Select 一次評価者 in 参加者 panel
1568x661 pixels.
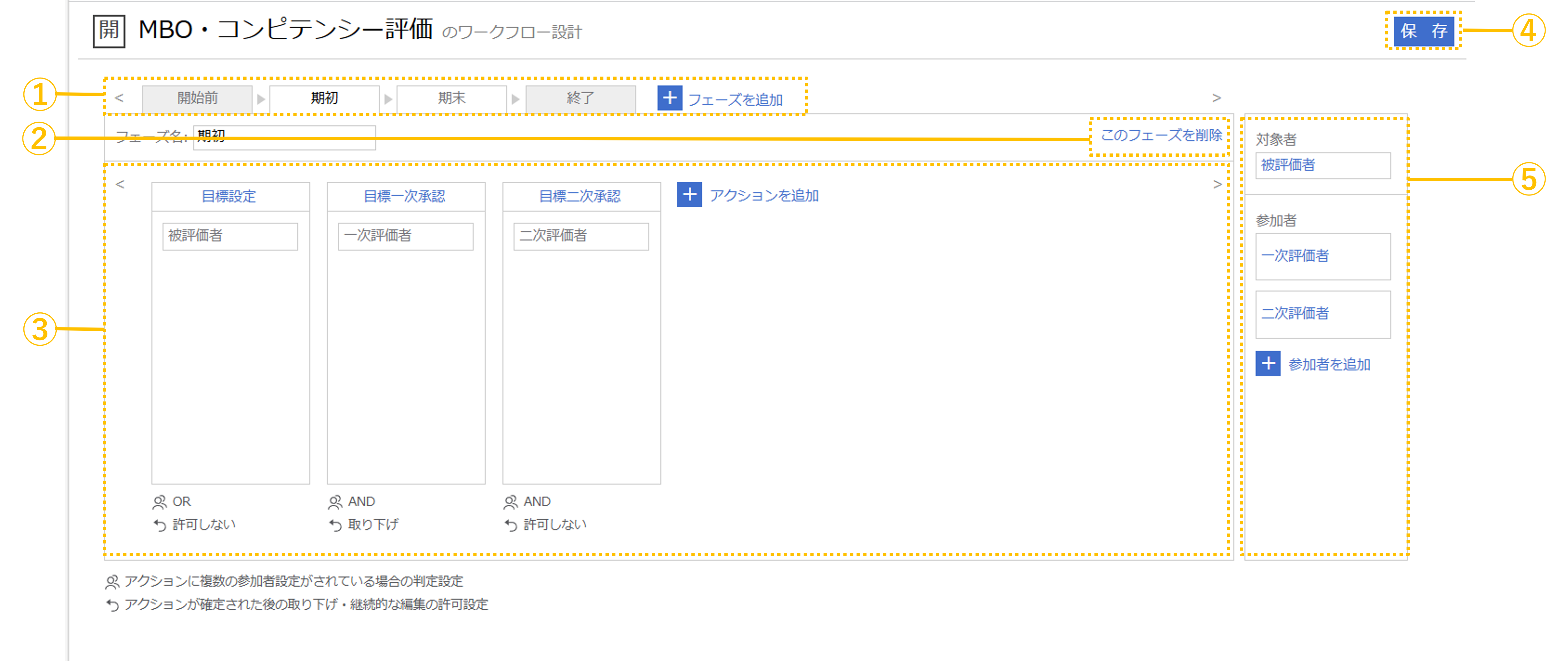point(1323,256)
